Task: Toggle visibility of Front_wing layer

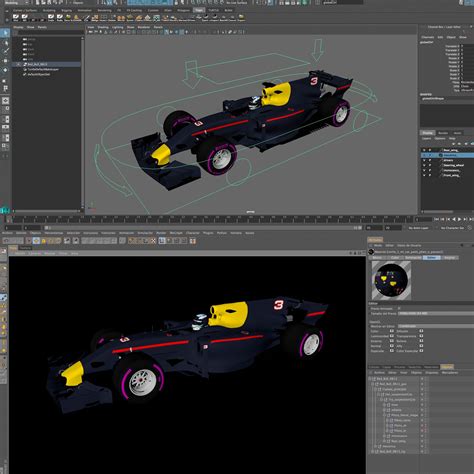Action: [424, 175]
